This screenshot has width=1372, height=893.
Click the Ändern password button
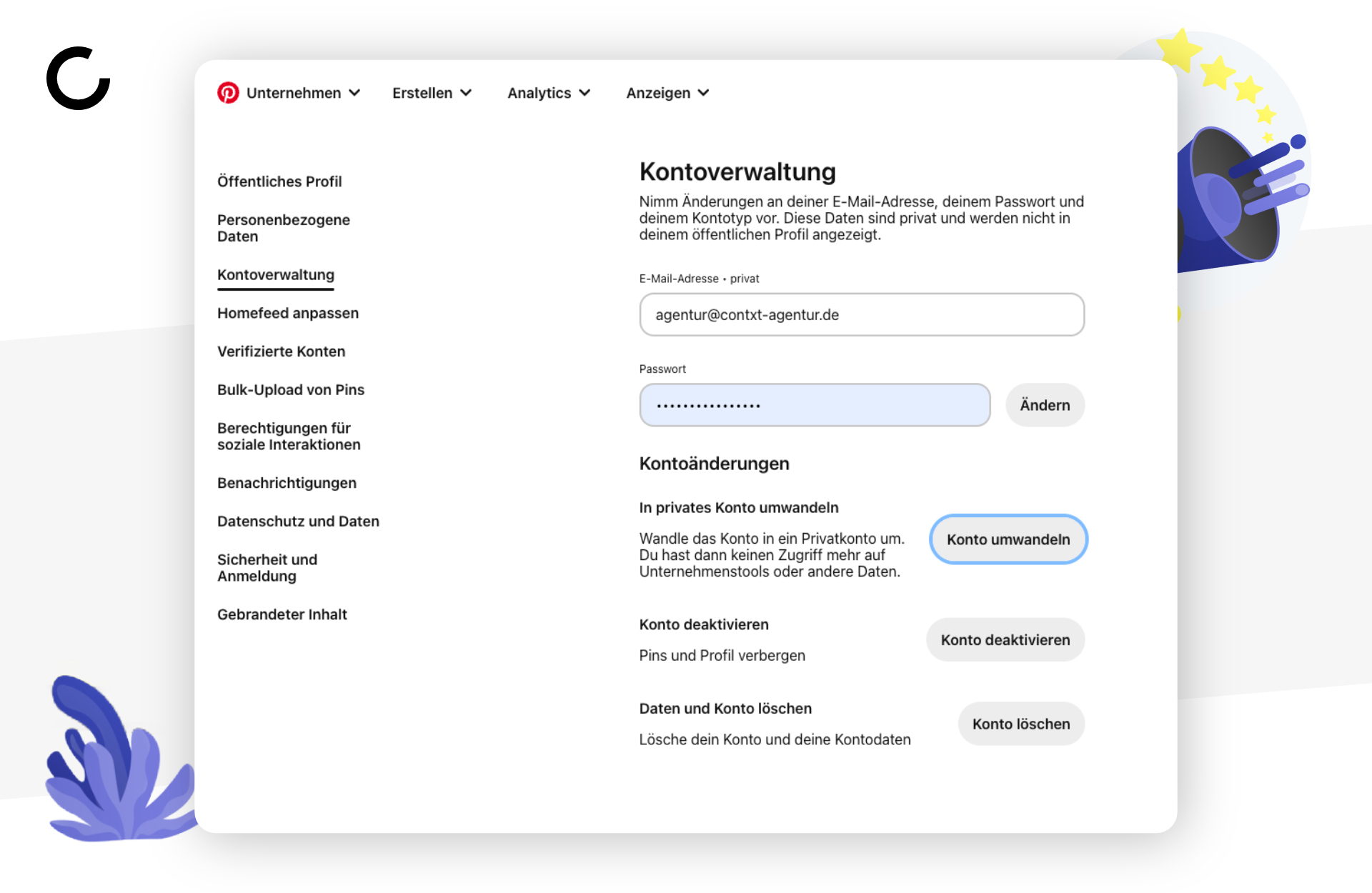(1045, 405)
